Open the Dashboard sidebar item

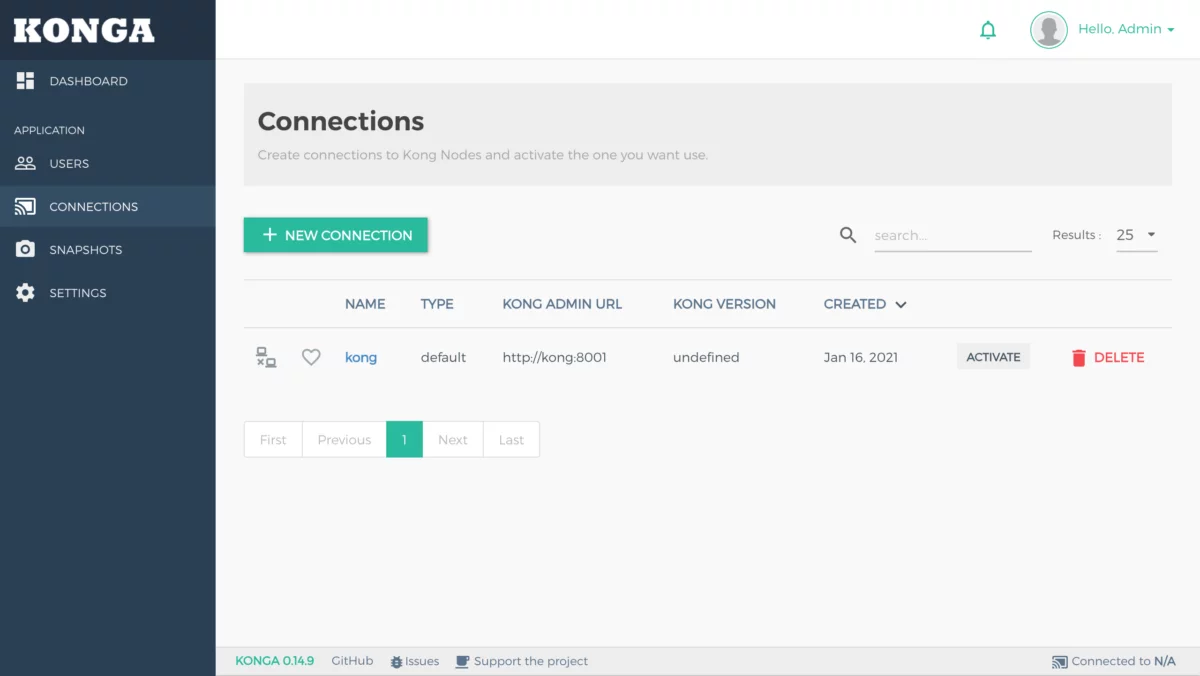[107, 81]
